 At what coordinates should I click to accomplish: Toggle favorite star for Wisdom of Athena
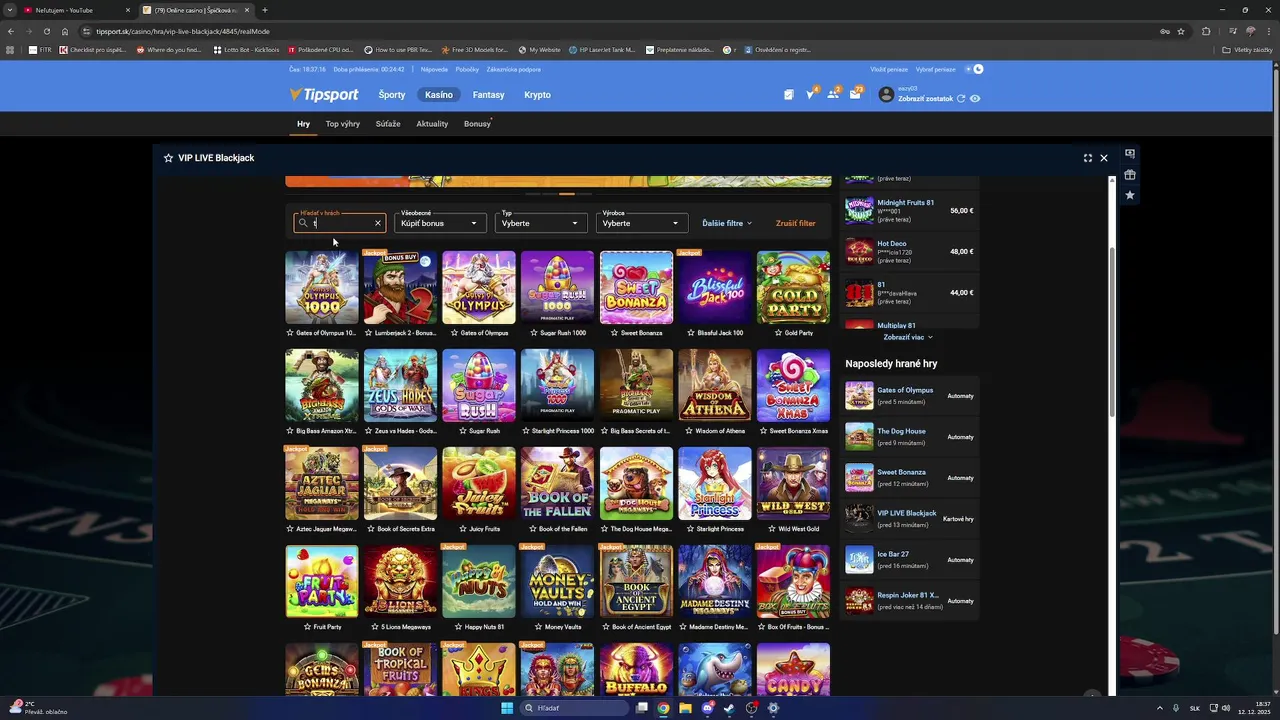(x=688, y=431)
